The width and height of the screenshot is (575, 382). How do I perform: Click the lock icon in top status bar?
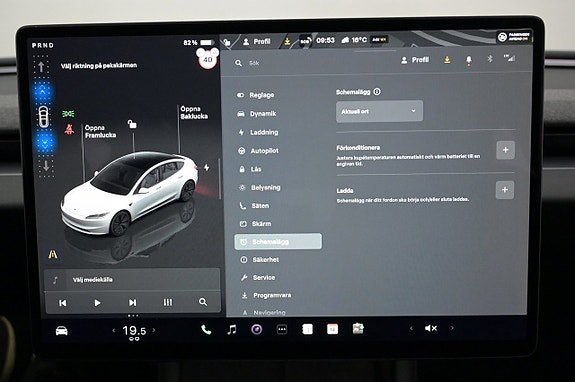[227, 42]
